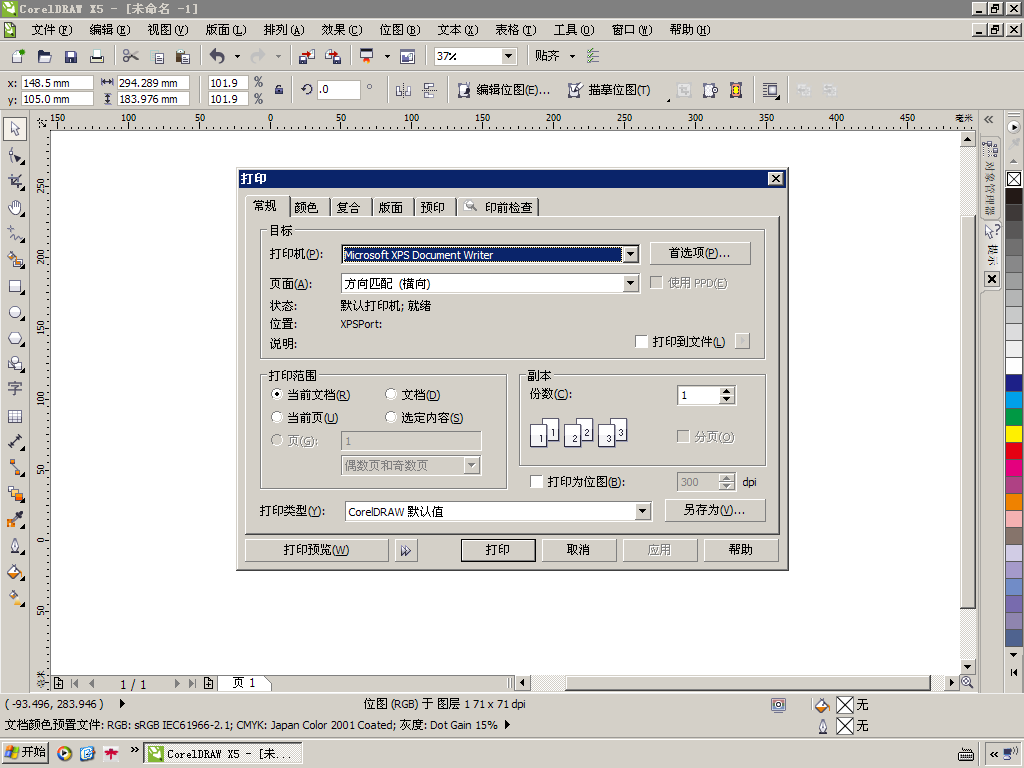Click the 帮助 button in dialog
Screen dimensions: 1024x768
(x=741, y=550)
